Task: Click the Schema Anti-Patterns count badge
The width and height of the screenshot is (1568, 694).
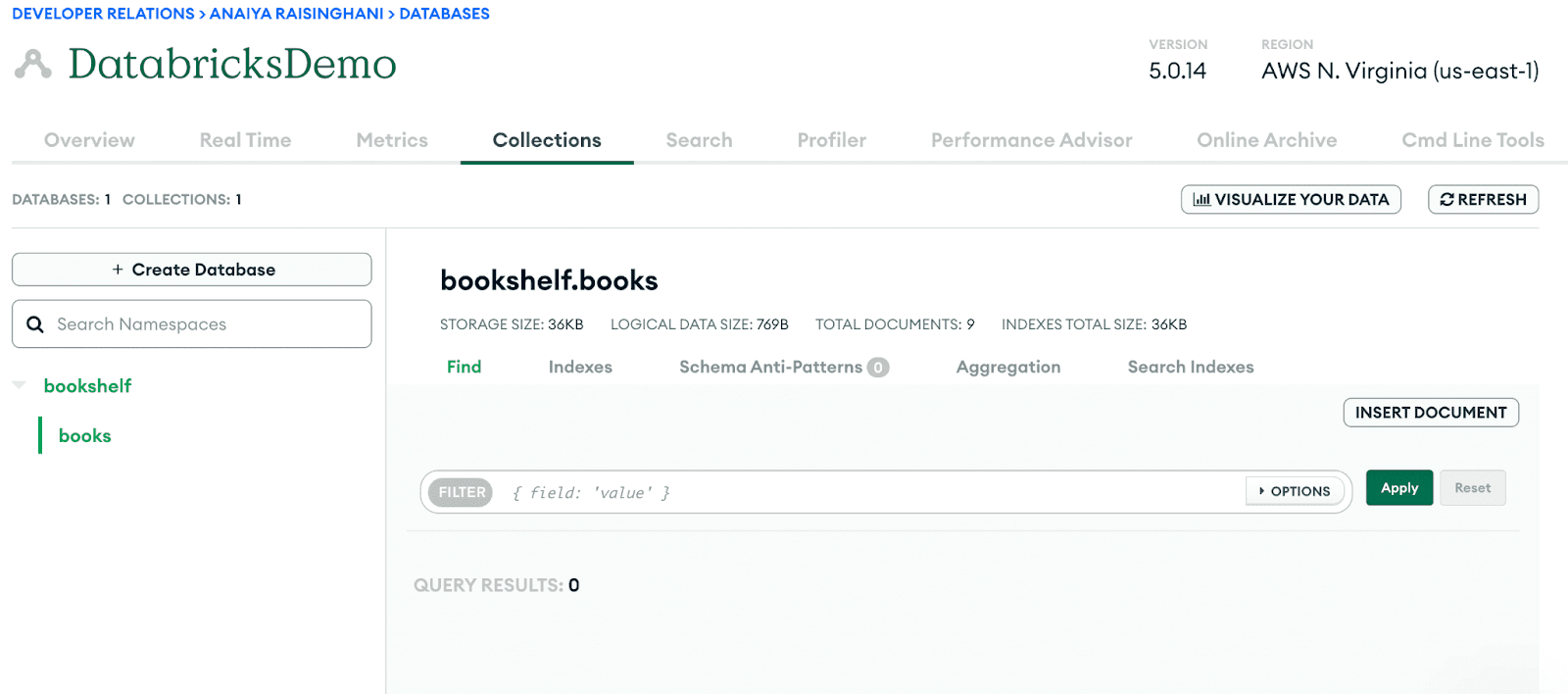Action: [878, 368]
